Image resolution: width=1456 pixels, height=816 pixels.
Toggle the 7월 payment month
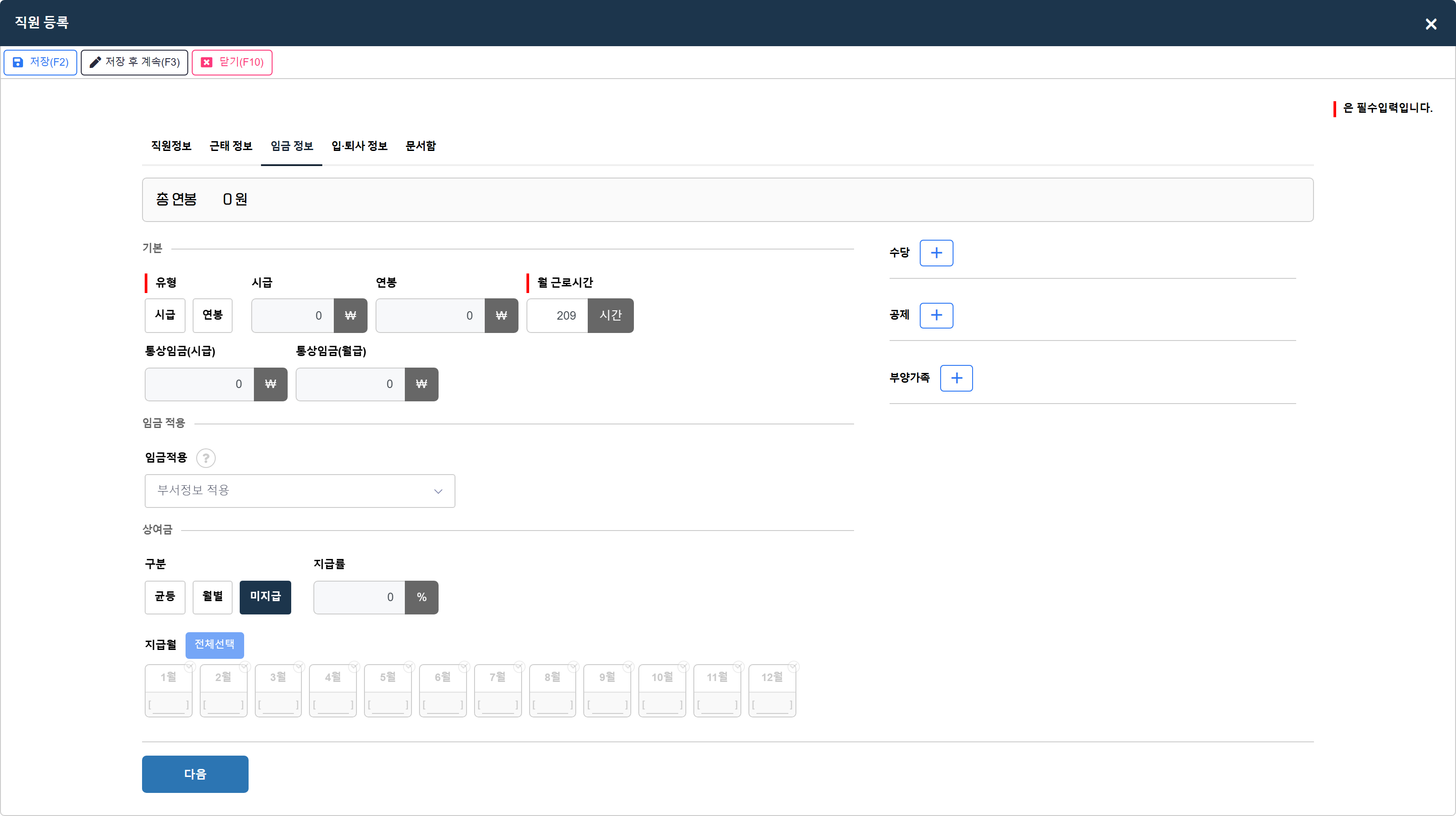(497, 677)
